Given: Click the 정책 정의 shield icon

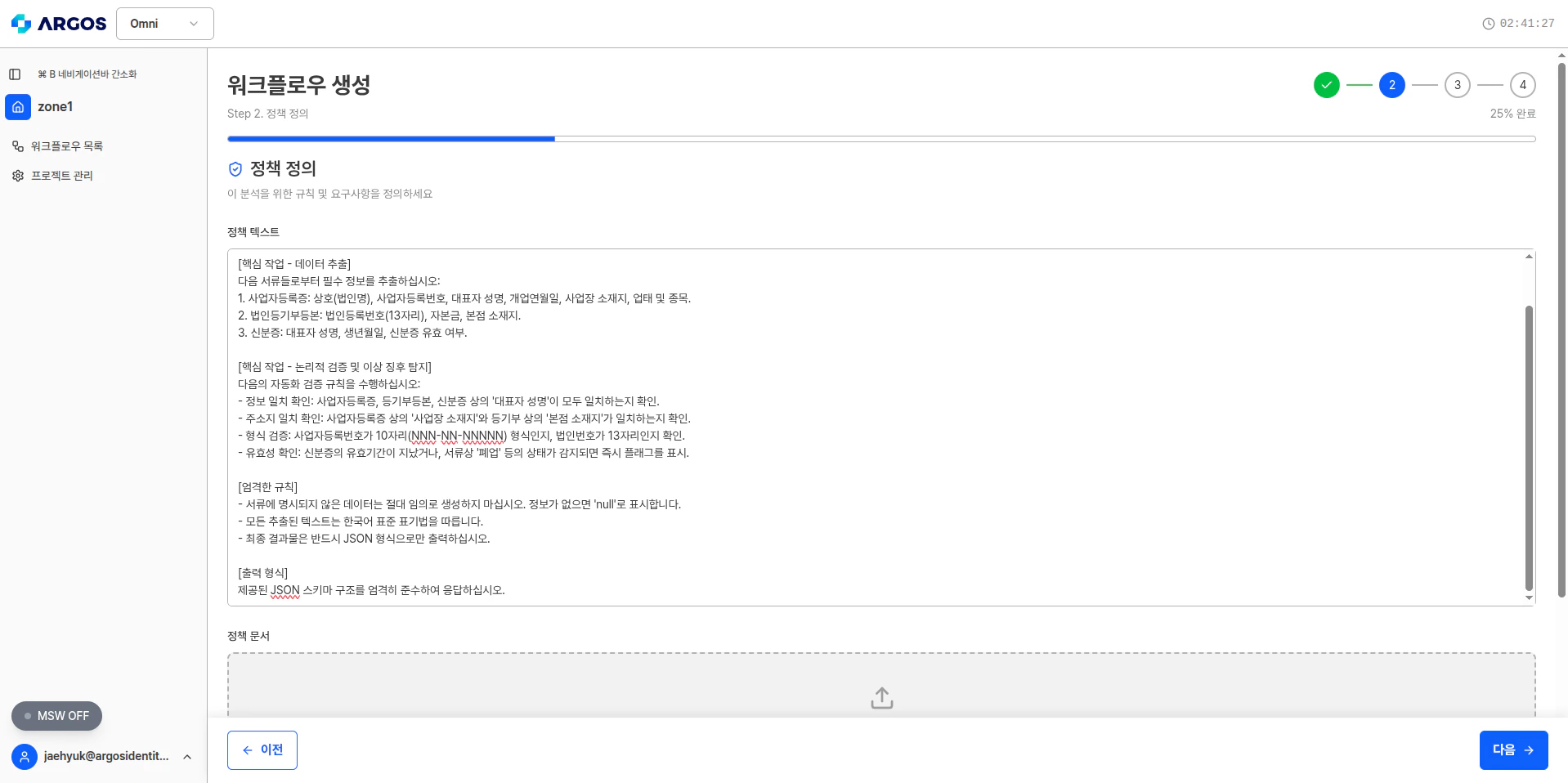Looking at the screenshot, I should (x=235, y=169).
